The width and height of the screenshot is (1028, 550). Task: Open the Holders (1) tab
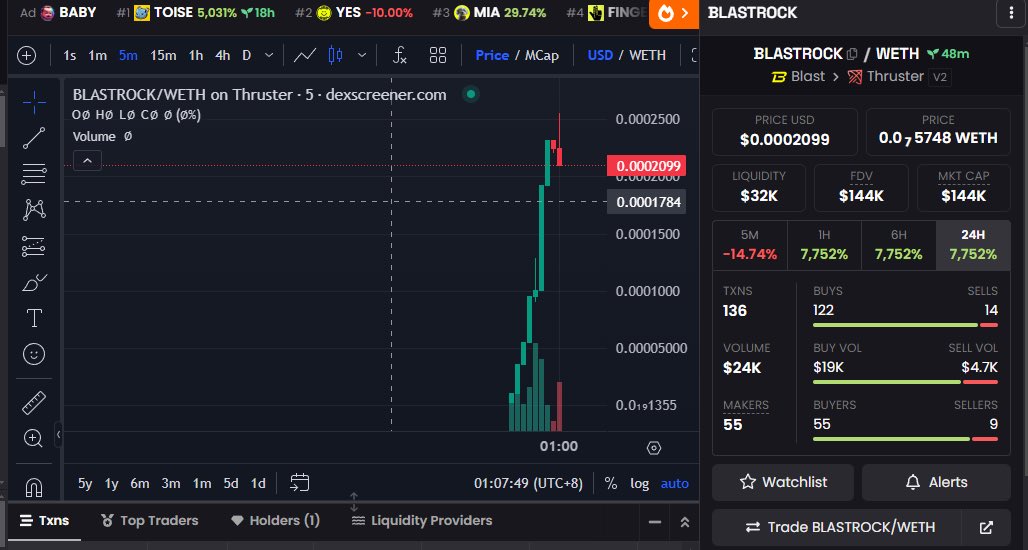pyautogui.click(x=275, y=521)
